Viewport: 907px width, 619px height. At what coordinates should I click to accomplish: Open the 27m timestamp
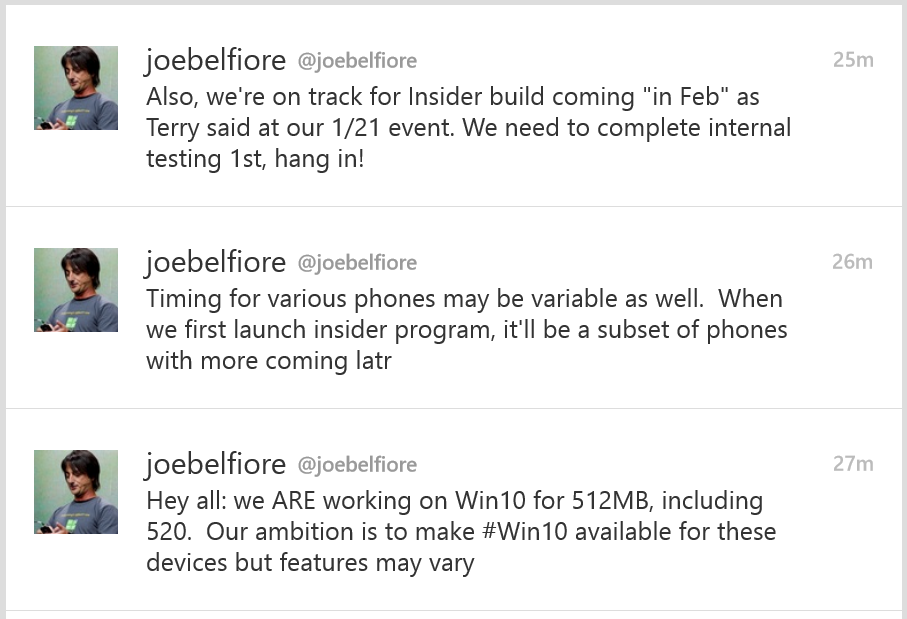(x=852, y=464)
